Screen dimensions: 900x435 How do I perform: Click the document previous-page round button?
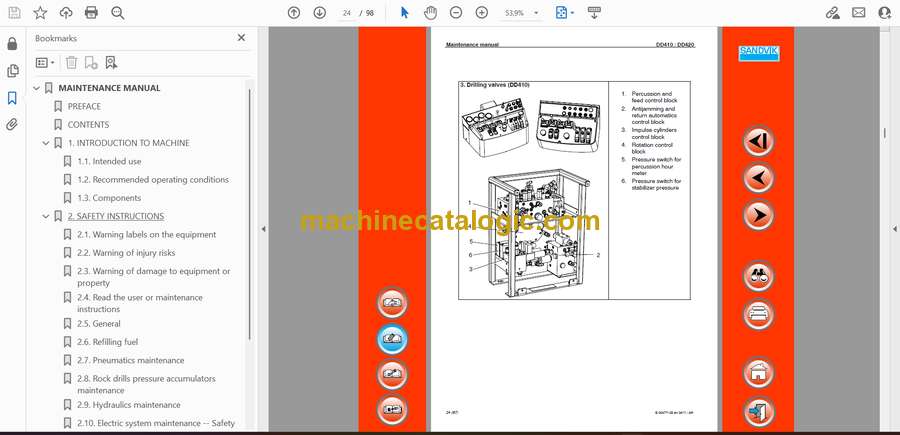[758, 178]
